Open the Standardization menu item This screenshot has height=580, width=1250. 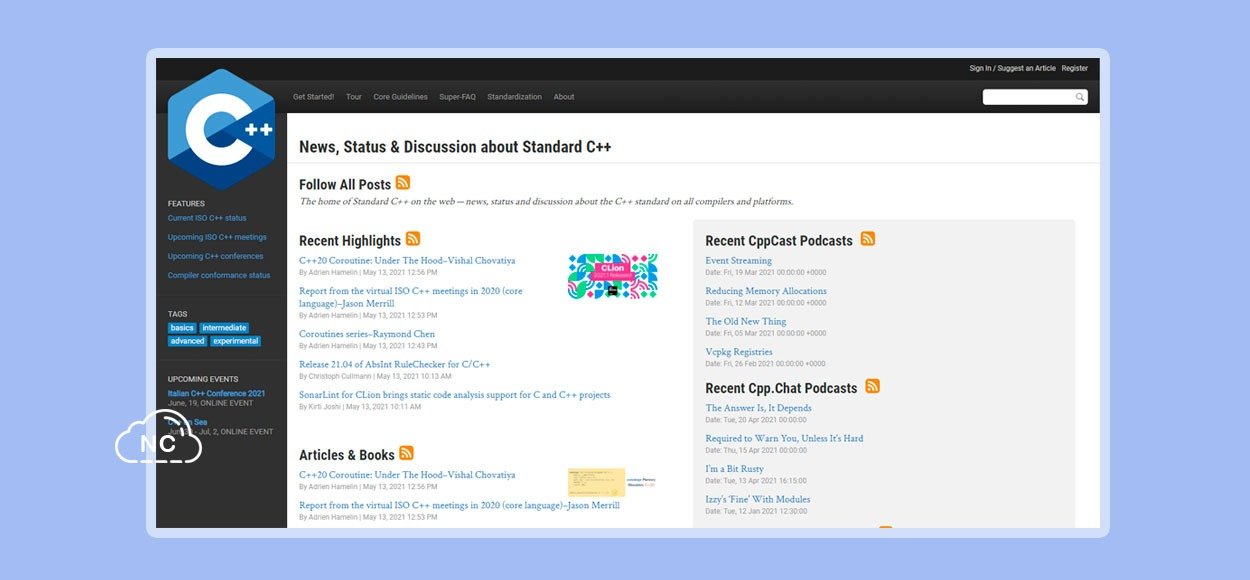pyautogui.click(x=514, y=97)
